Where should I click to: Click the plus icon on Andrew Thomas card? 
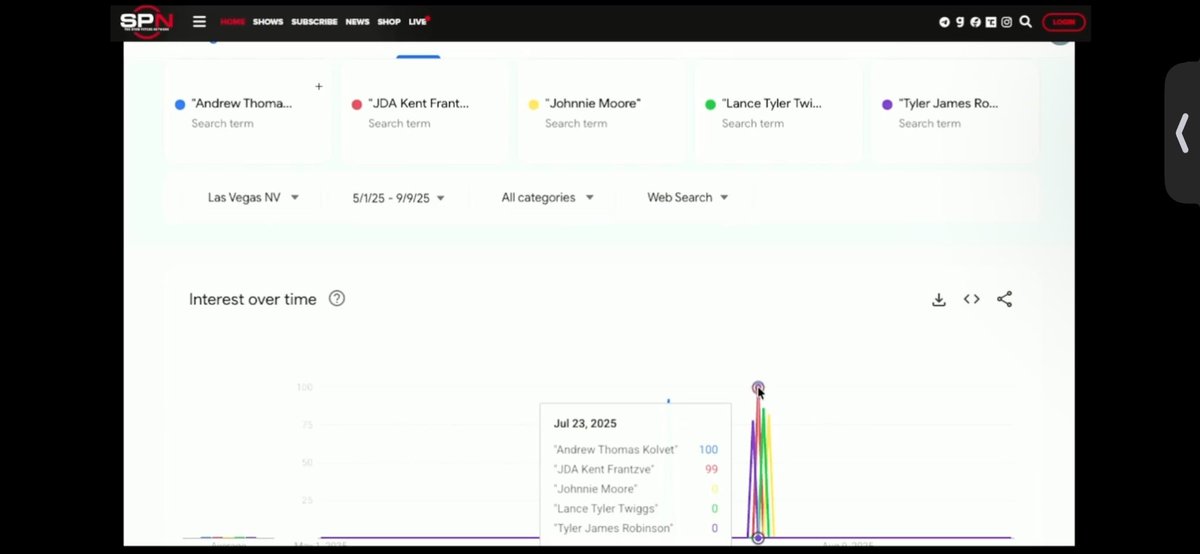319,87
